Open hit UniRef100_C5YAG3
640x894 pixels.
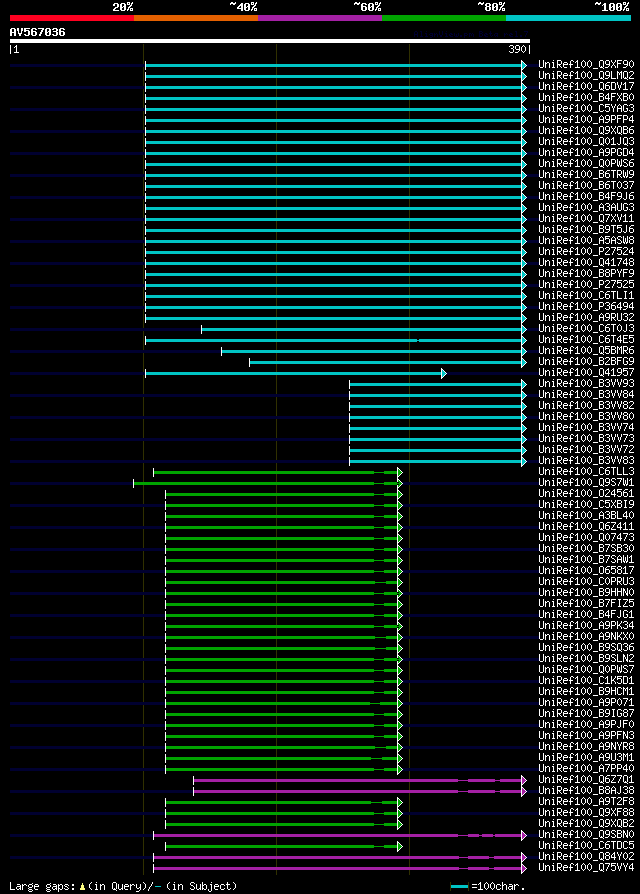click(586, 108)
